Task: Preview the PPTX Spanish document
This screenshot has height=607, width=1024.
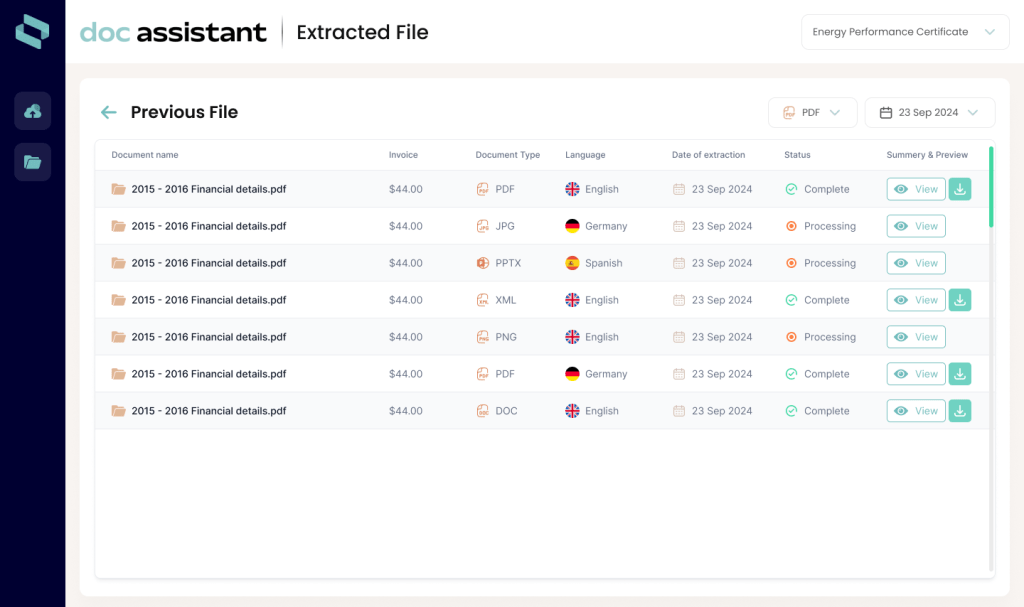Action: coord(915,263)
